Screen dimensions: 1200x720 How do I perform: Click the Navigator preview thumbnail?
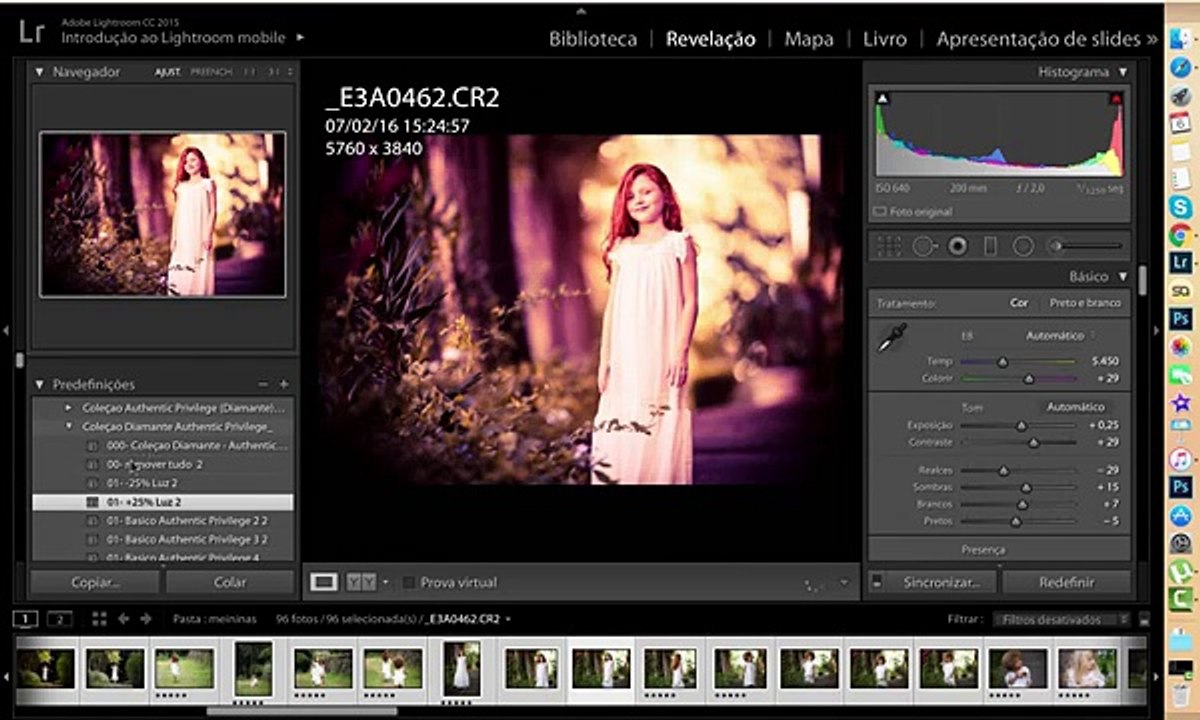163,214
